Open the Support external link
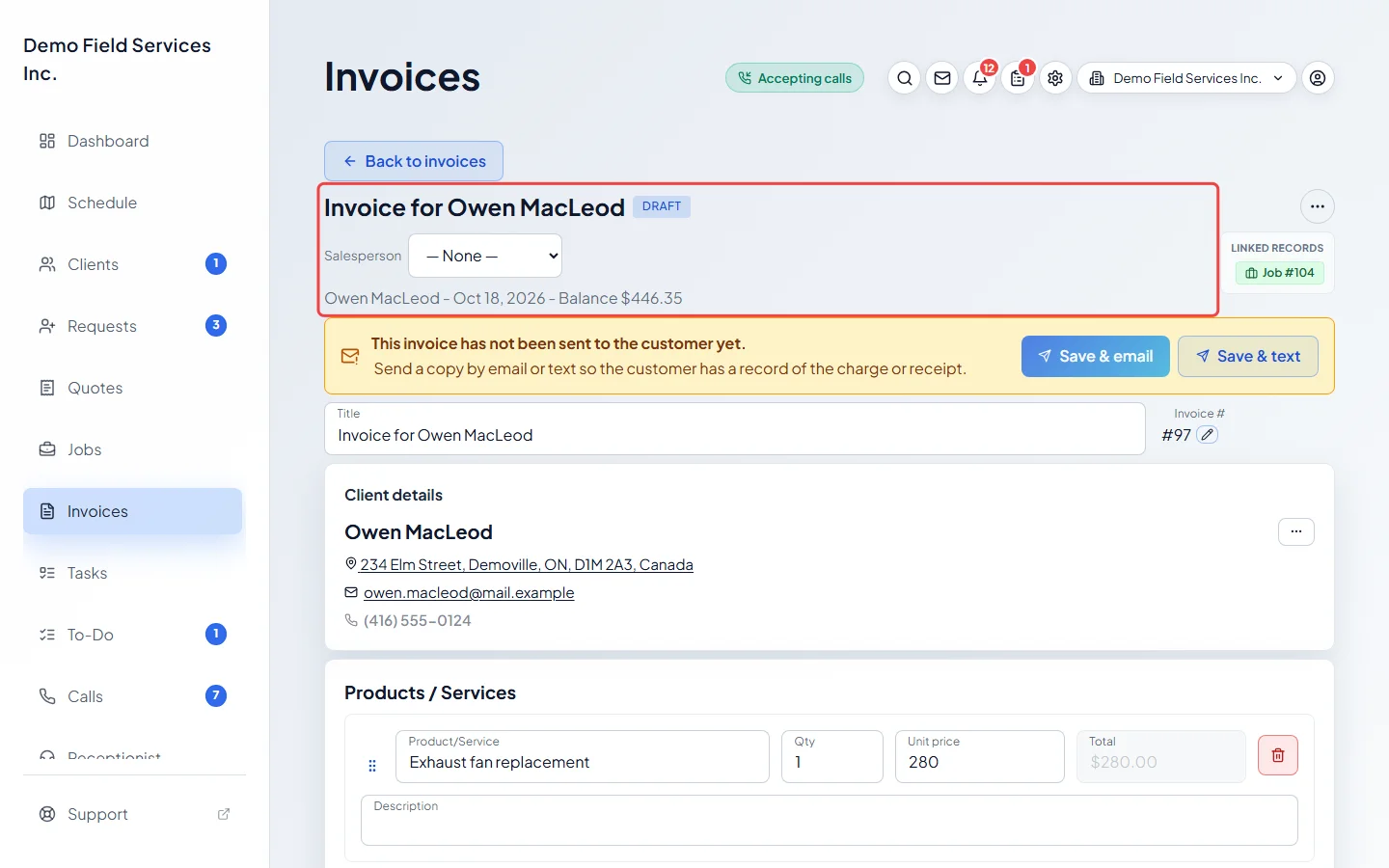The image size is (1389, 868). click(x=133, y=814)
